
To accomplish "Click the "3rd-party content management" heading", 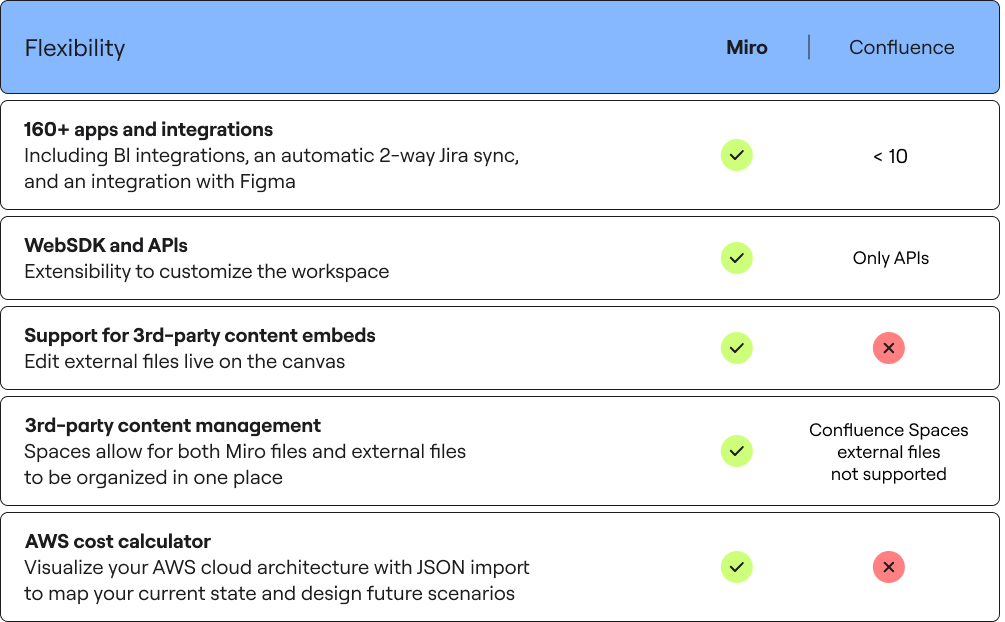I will pyautogui.click(x=173, y=425).
